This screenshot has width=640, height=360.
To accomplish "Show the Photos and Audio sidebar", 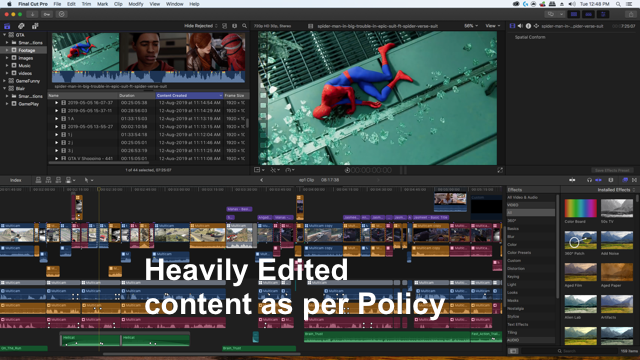I will click(21, 26).
